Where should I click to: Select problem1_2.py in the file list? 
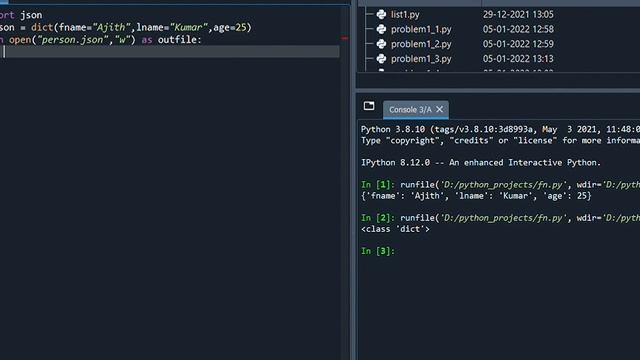(x=421, y=44)
